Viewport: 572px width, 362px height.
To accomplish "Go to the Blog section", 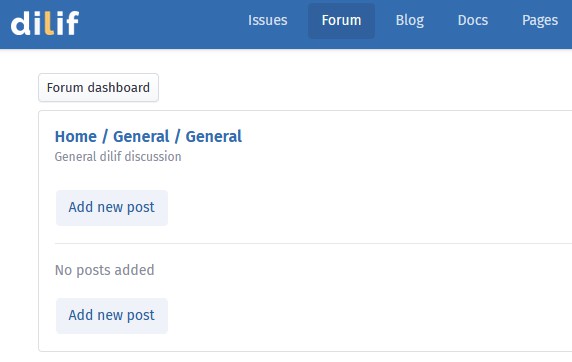I will click(410, 20).
